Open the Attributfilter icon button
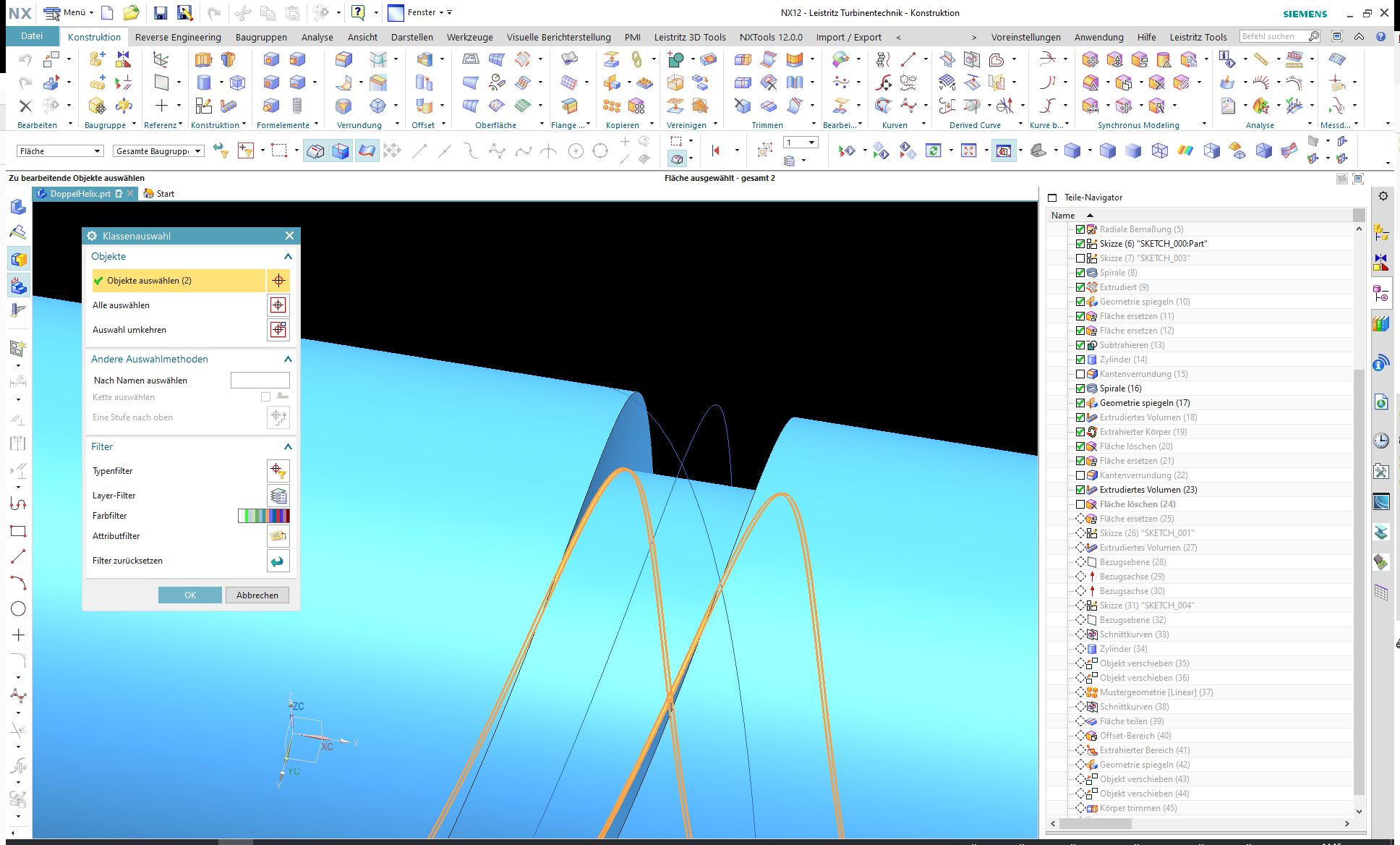Viewport: 1400px width, 845px height. coord(278,536)
